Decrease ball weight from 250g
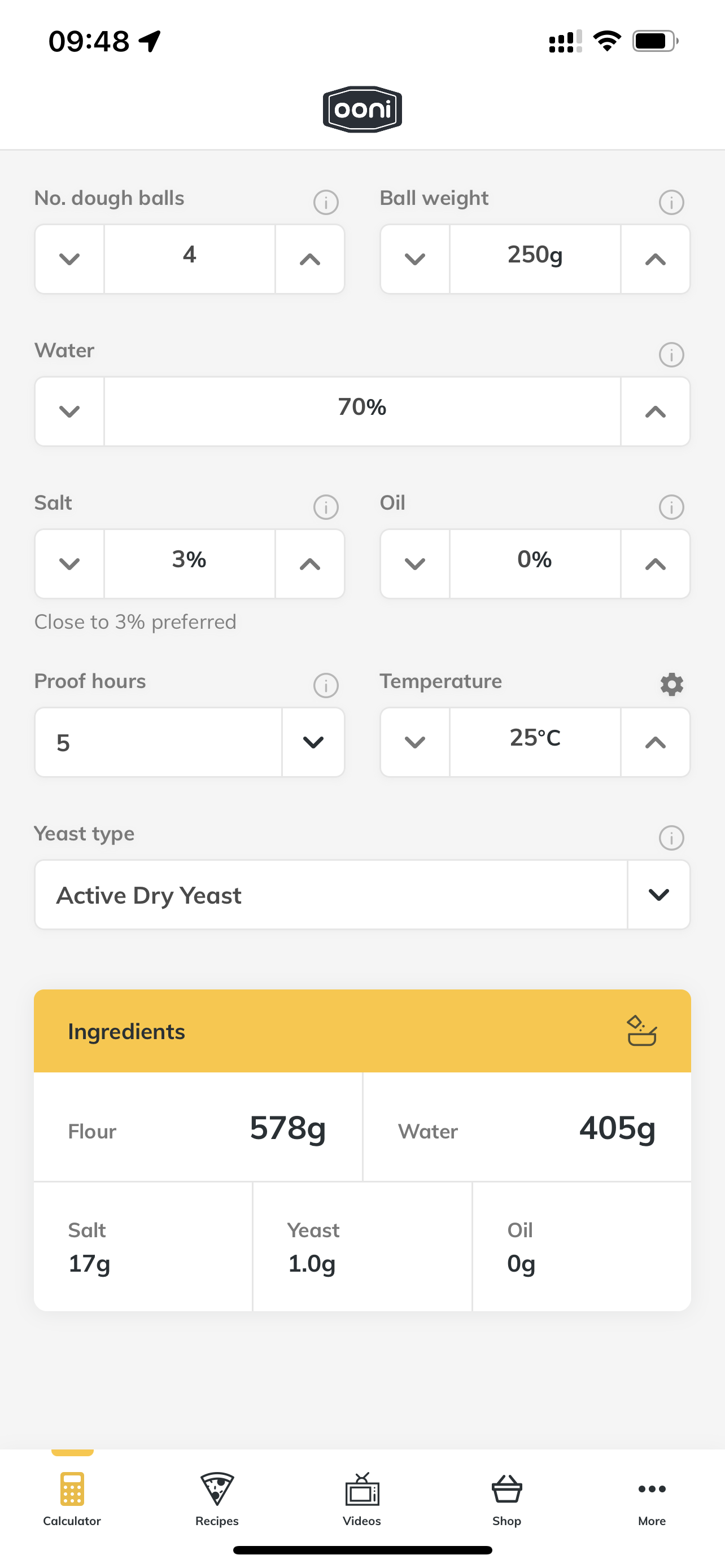This screenshot has width=725, height=1568. tap(415, 259)
